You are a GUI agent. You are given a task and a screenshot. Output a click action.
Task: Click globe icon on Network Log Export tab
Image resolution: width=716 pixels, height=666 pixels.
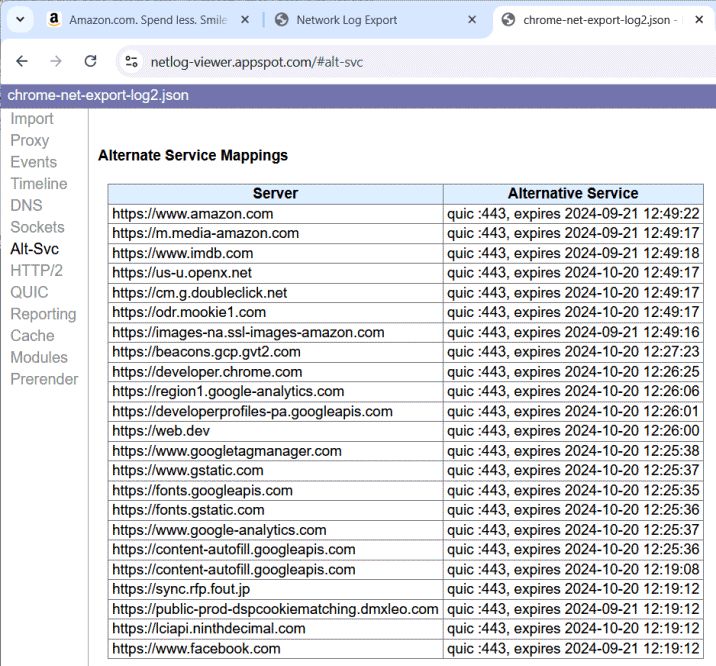click(282, 20)
